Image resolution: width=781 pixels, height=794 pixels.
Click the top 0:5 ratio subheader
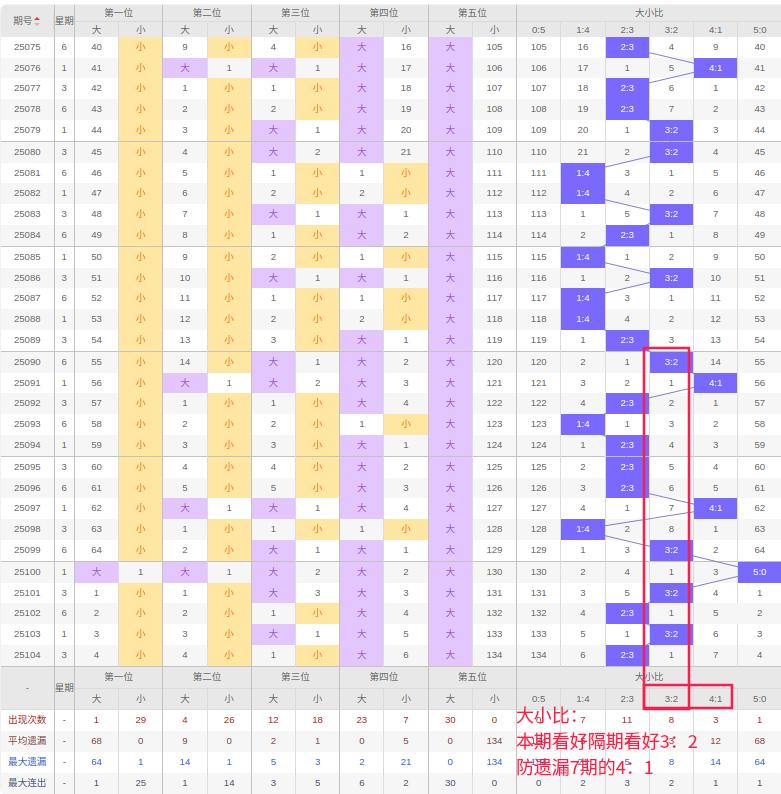[x=538, y=30]
